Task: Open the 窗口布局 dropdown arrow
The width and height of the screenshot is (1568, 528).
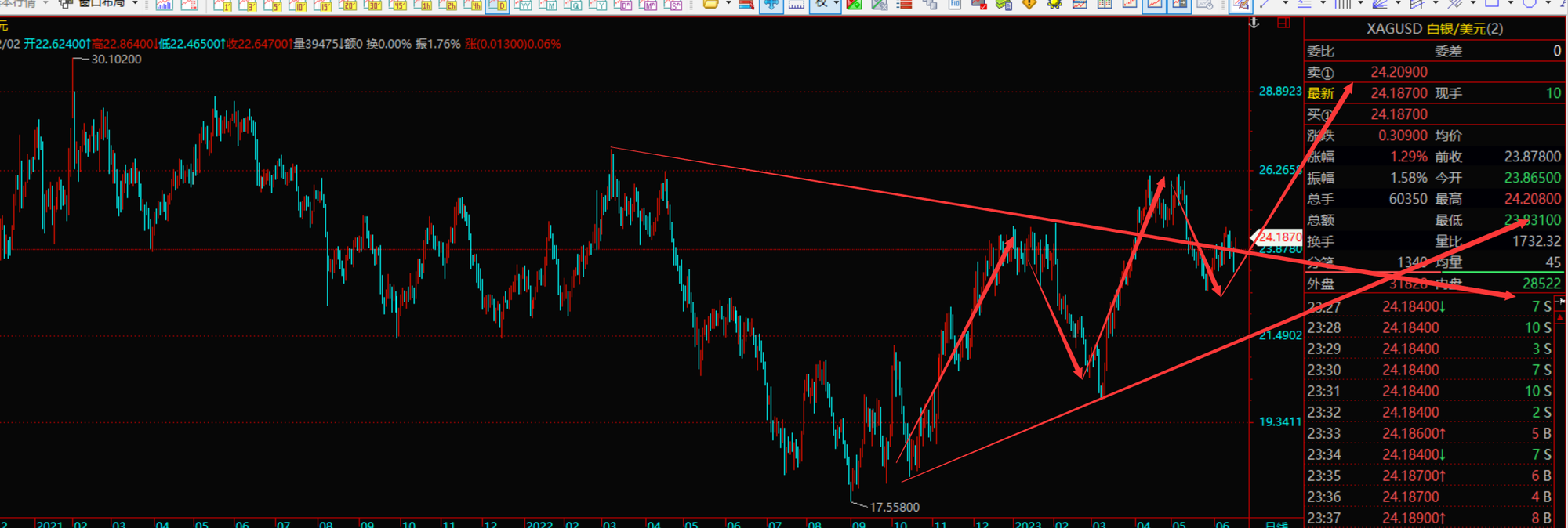Action: pyautogui.click(x=136, y=5)
